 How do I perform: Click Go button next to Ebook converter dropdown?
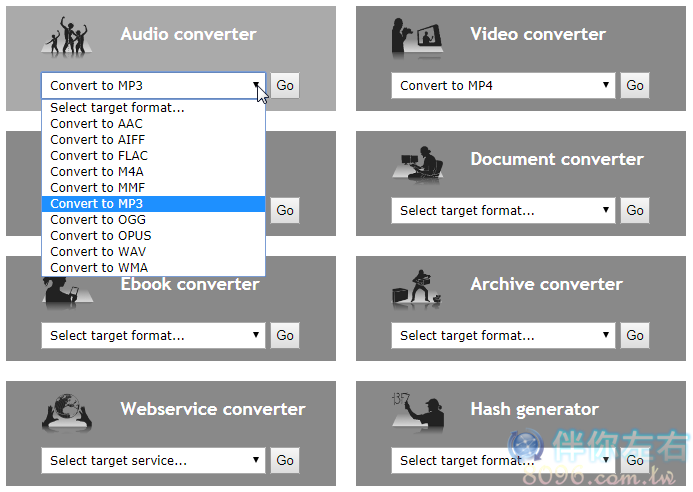(285, 336)
